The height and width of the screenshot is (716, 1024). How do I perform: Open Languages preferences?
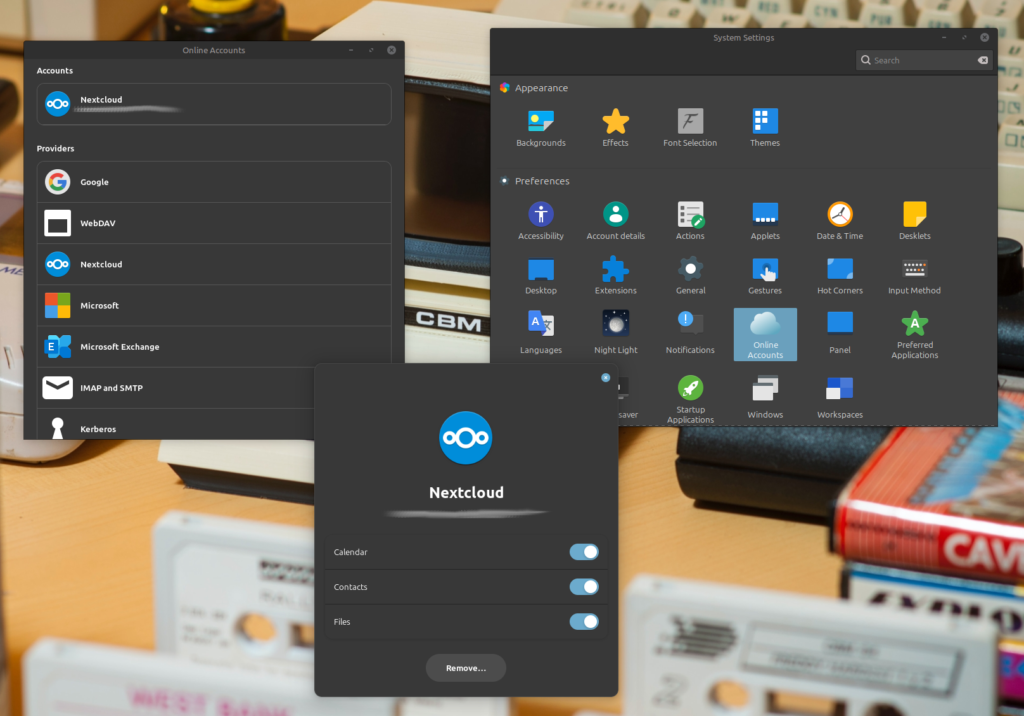541,333
